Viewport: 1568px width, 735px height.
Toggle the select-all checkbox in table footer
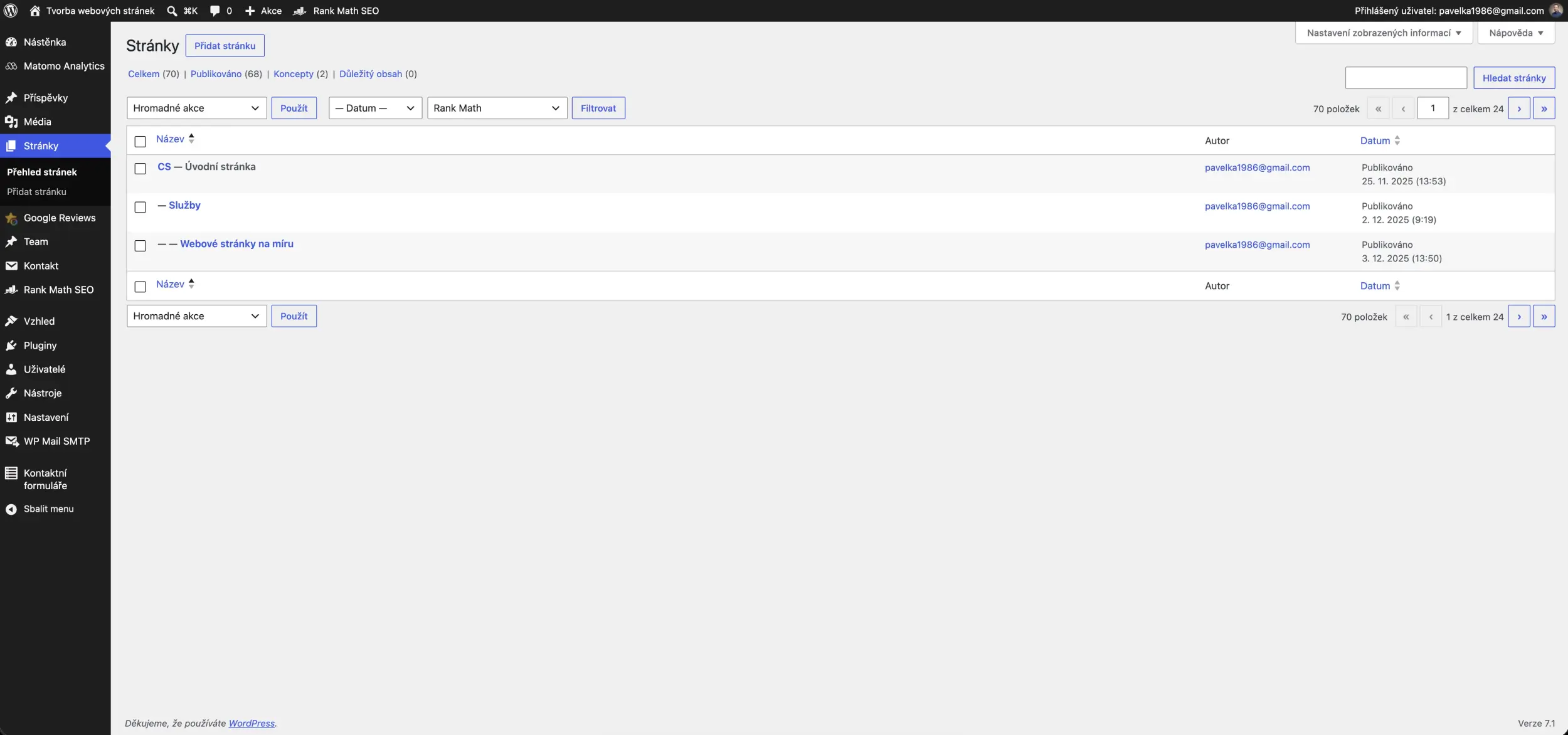[x=140, y=287]
